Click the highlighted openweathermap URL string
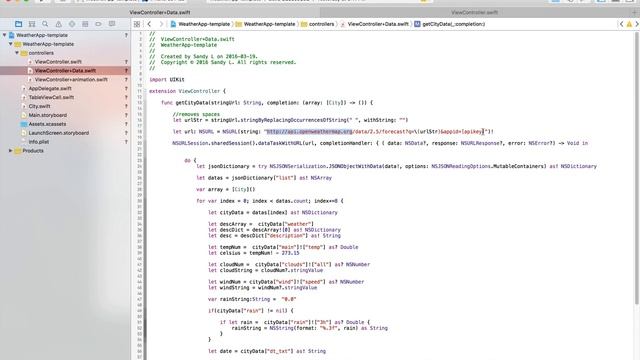The image size is (640, 360). [x=309, y=131]
